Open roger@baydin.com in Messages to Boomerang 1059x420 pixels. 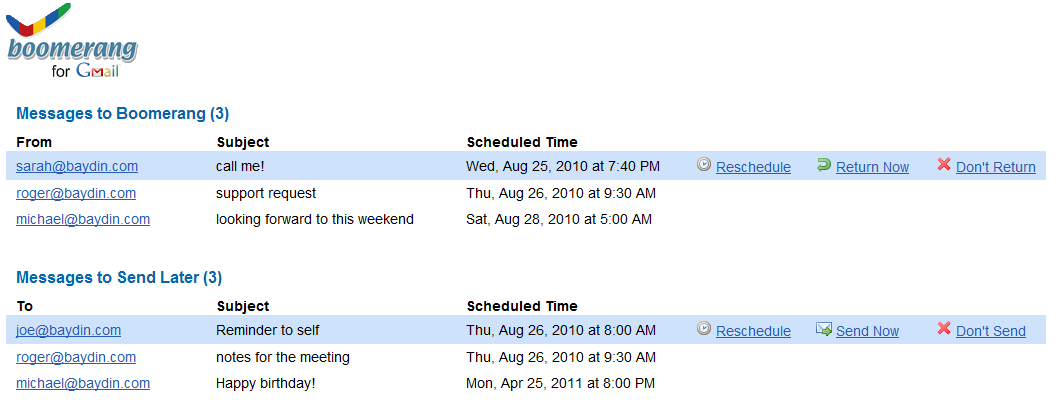coord(76,193)
